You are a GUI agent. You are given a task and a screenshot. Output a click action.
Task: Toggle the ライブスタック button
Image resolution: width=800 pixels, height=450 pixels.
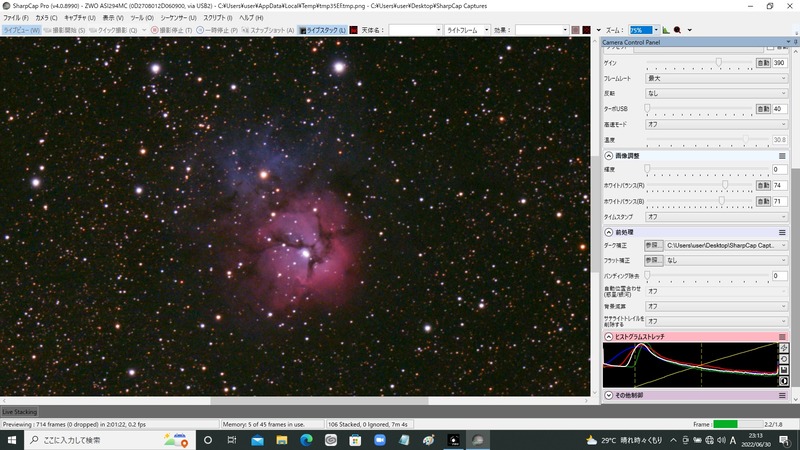pyautogui.click(x=322, y=30)
